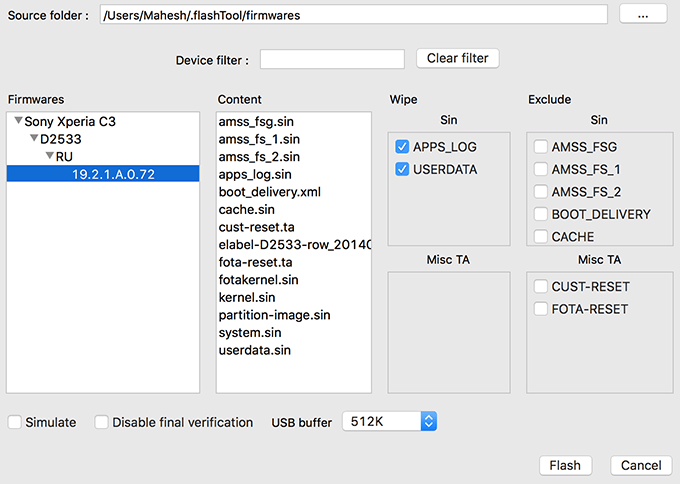Viewport: 680px width, 484px height.
Task: Select system.sin in the Content list
Action: coord(250,332)
